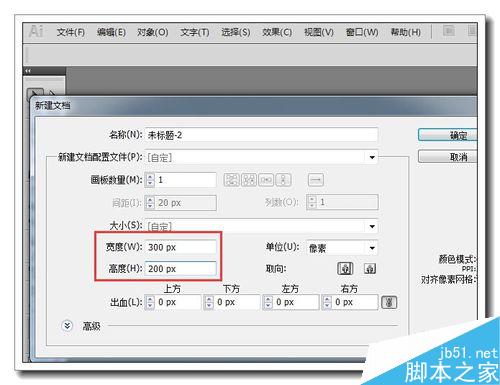500x385 pixels.
Task: Click the 高度(H) height field
Action: (180, 269)
